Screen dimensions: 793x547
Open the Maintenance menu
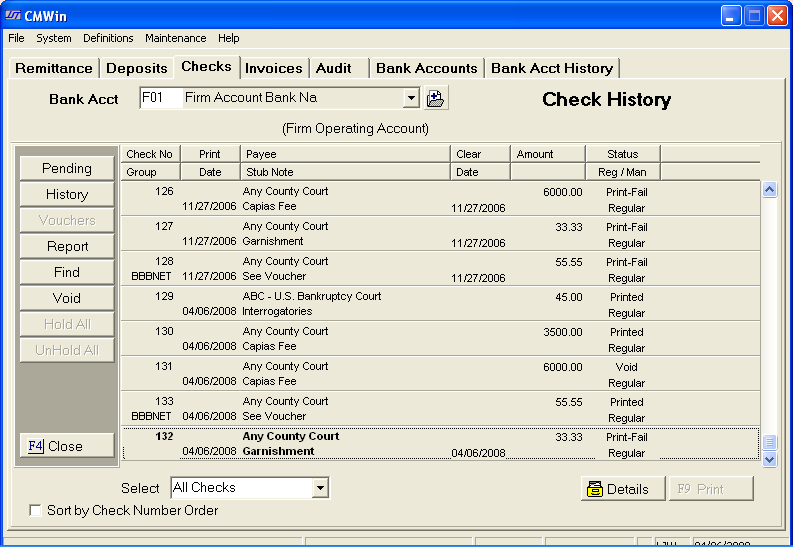[x=175, y=38]
